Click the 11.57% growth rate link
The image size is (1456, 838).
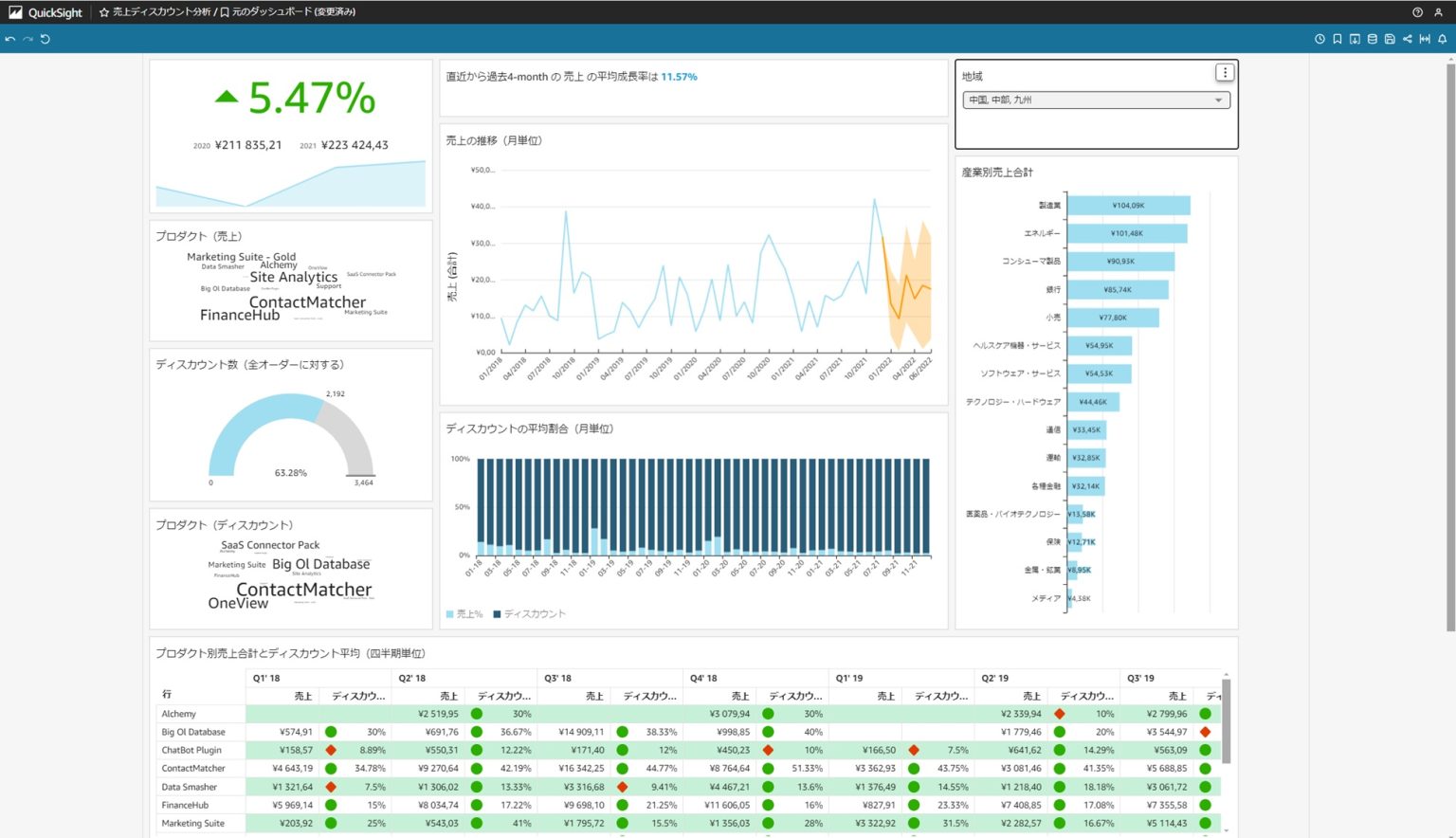tap(679, 77)
